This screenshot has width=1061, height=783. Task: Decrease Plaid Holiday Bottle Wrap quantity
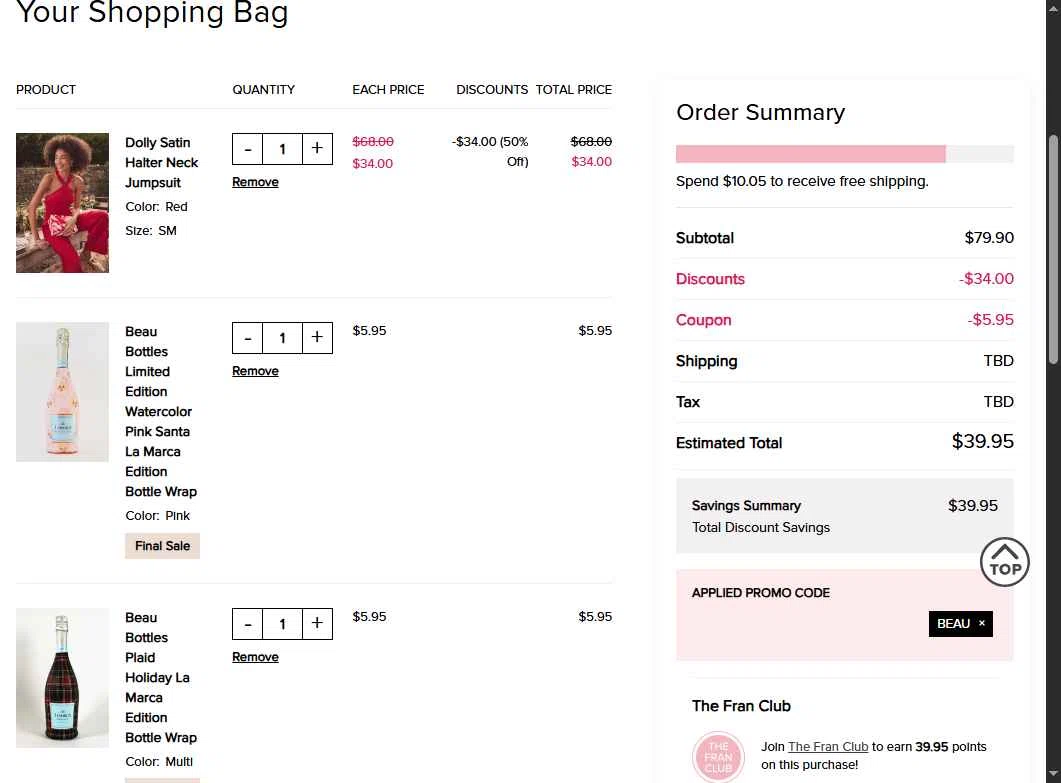coord(248,624)
